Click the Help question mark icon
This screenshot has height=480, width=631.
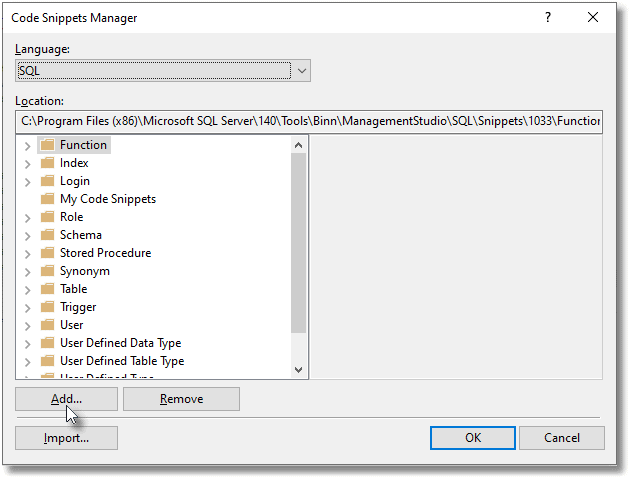point(547,18)
